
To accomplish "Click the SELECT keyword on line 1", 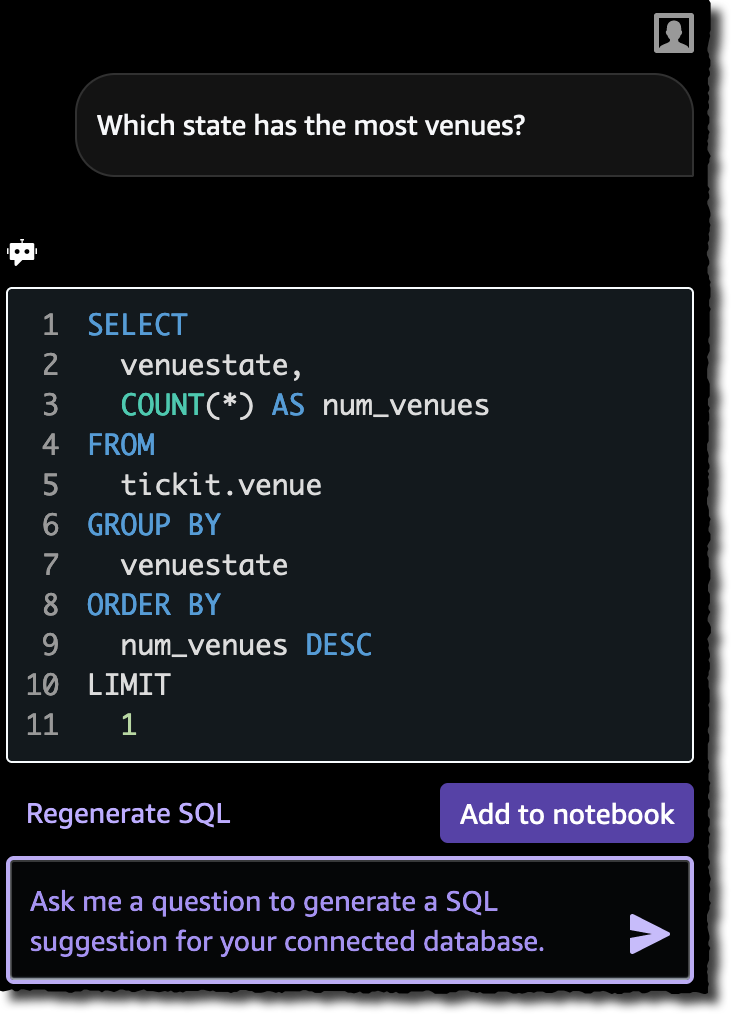I will pyautogui.click(x=137, y=324).
